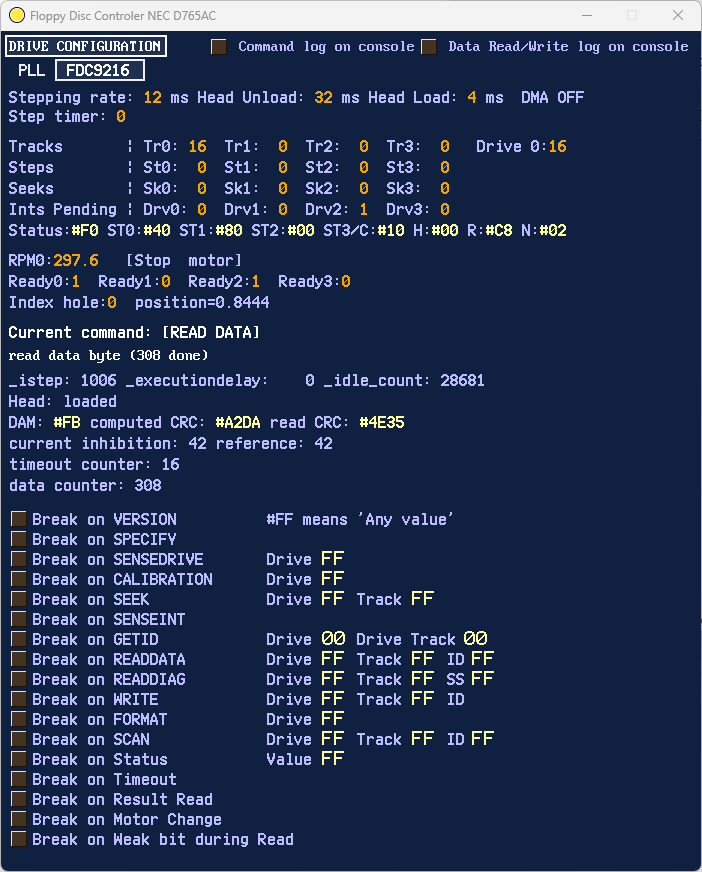This screenshot has width=702, height=872.
Task: Edit Value field for Break on Status
Action: [333, 759]
